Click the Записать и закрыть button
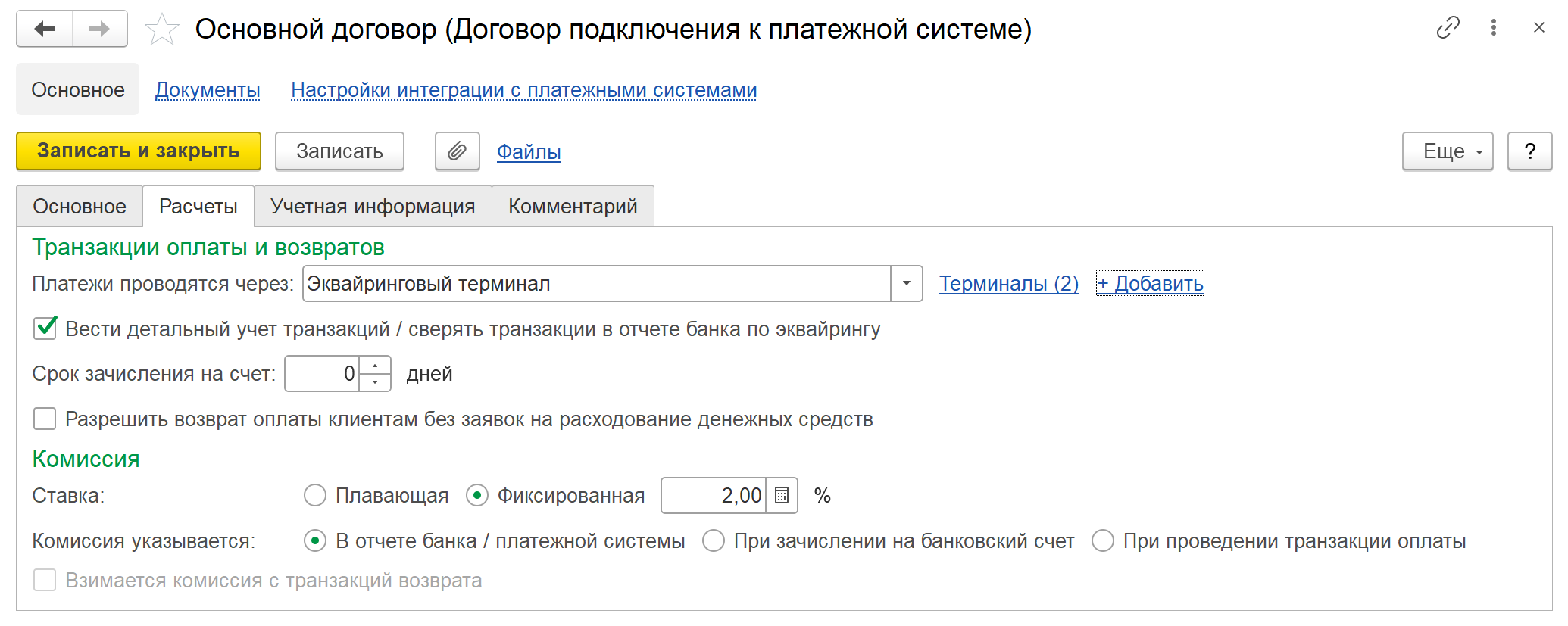The image size is (1568, 626). tap(139, 151)
